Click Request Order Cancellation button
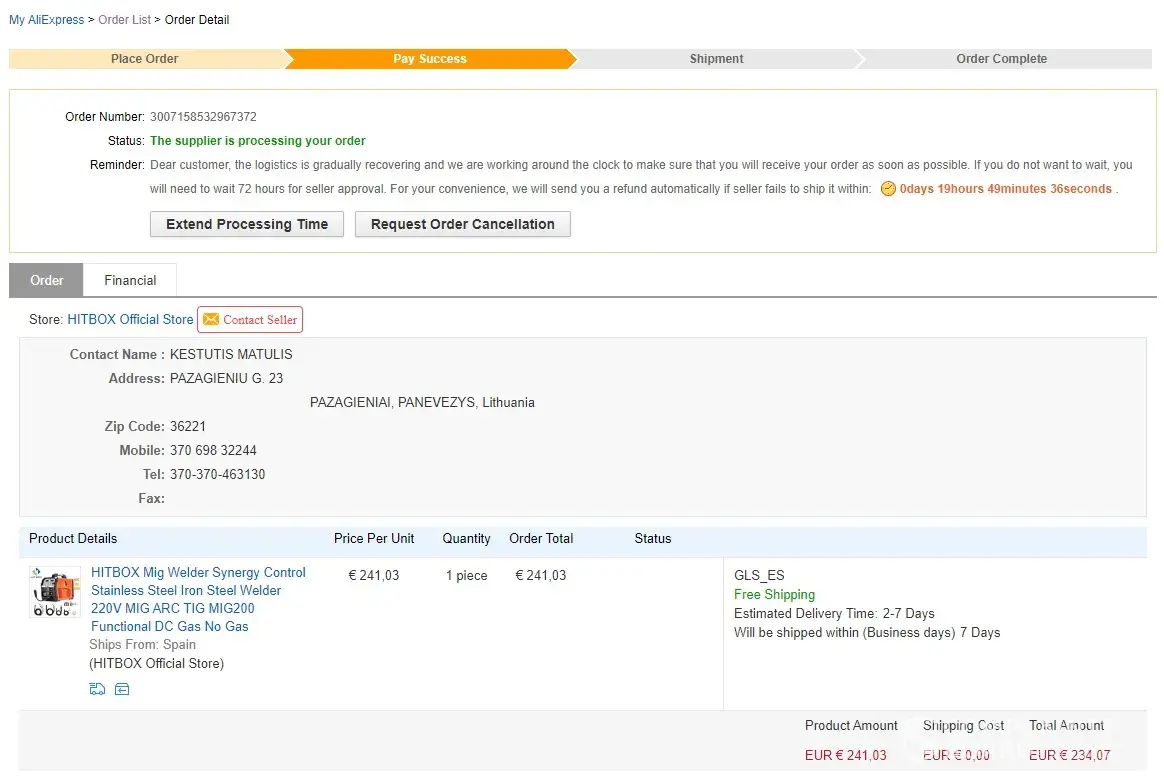Image resolution: width=1164 pixels, height=781 pixels. (x=462, y=224)
